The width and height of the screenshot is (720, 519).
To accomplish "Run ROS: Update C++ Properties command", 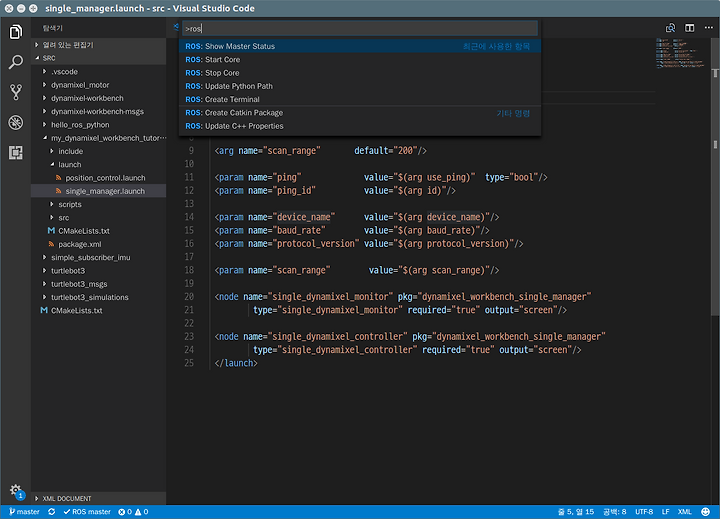I will [x=360, y=126].
